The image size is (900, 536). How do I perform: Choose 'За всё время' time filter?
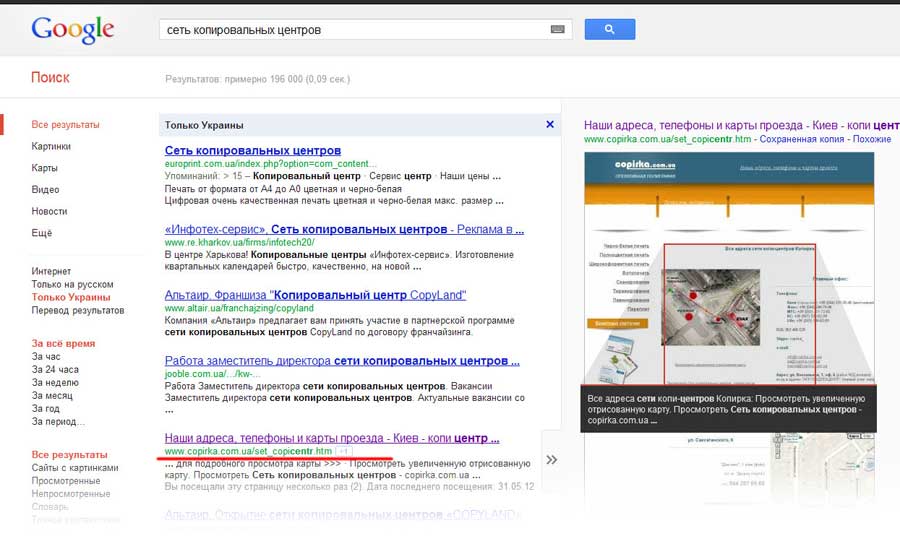tap(63, 343)
